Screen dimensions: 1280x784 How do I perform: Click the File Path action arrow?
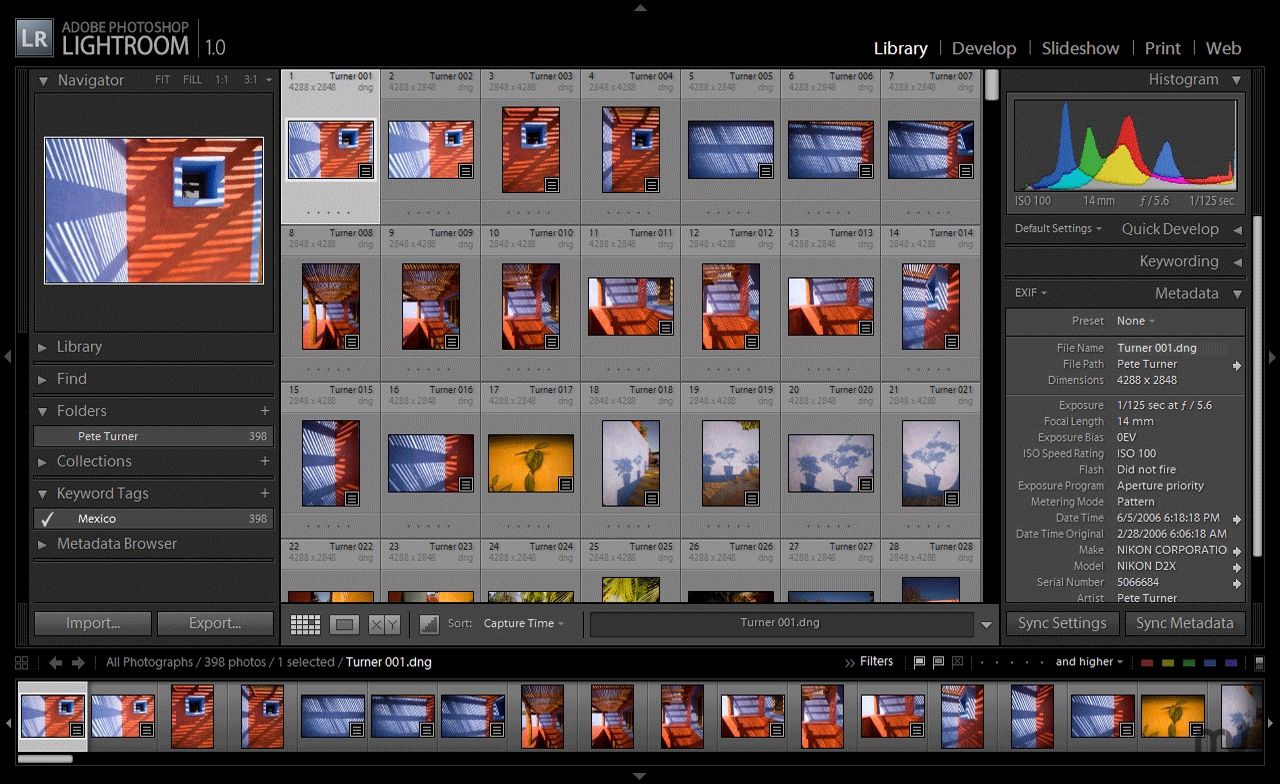1237,364
